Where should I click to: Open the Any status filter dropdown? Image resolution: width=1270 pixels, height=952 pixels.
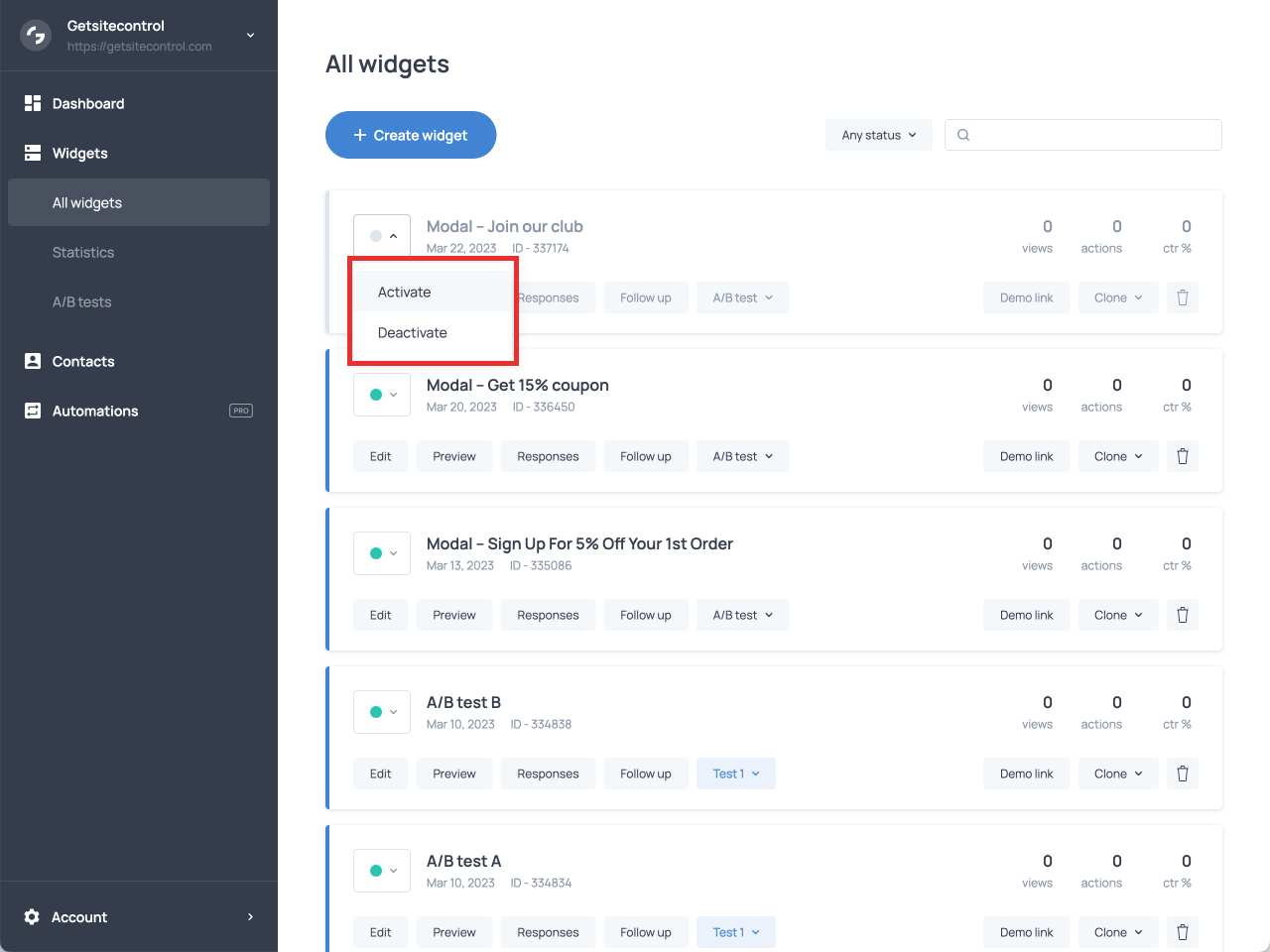coord(878,135)
